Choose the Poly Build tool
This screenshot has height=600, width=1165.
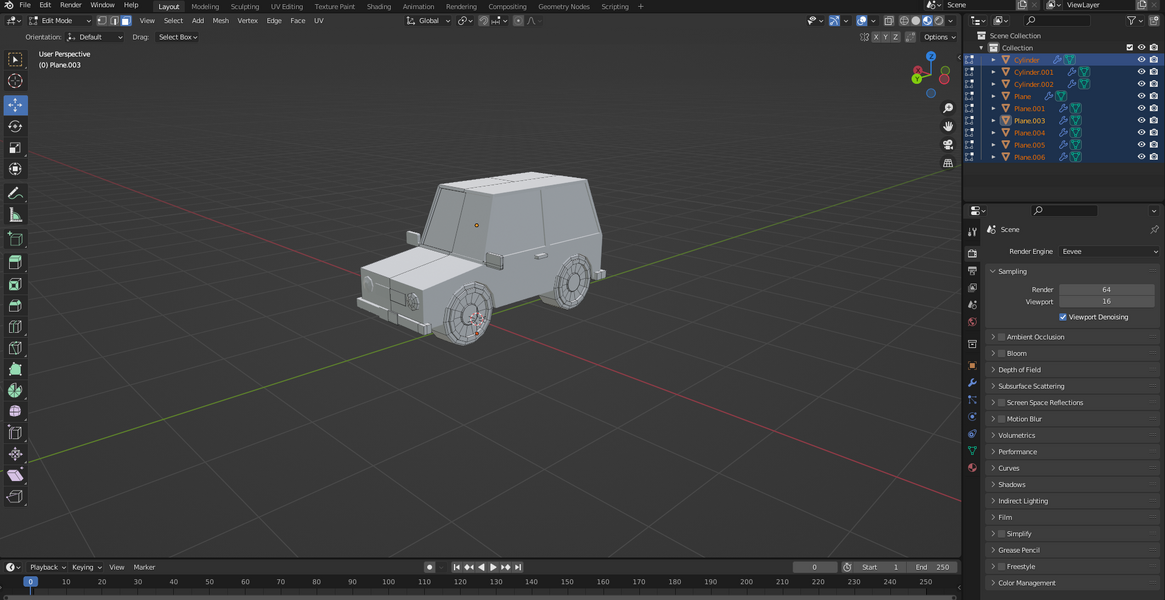pyautogui.click(x=15, y=369)
